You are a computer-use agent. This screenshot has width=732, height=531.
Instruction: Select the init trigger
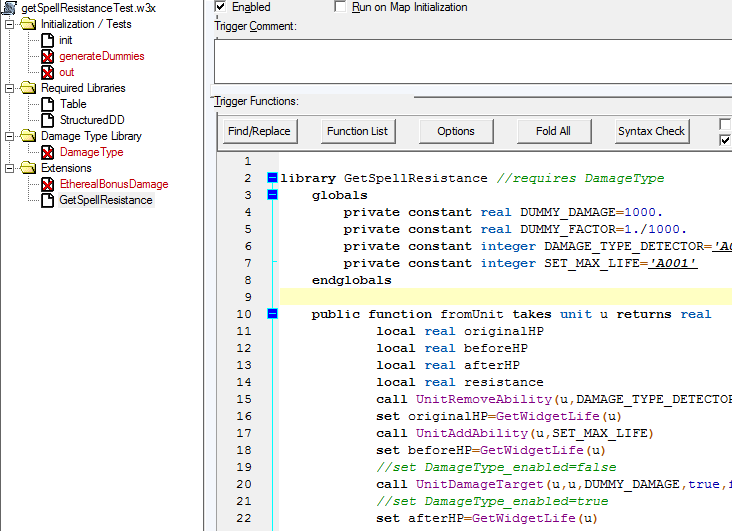point(65,40)
